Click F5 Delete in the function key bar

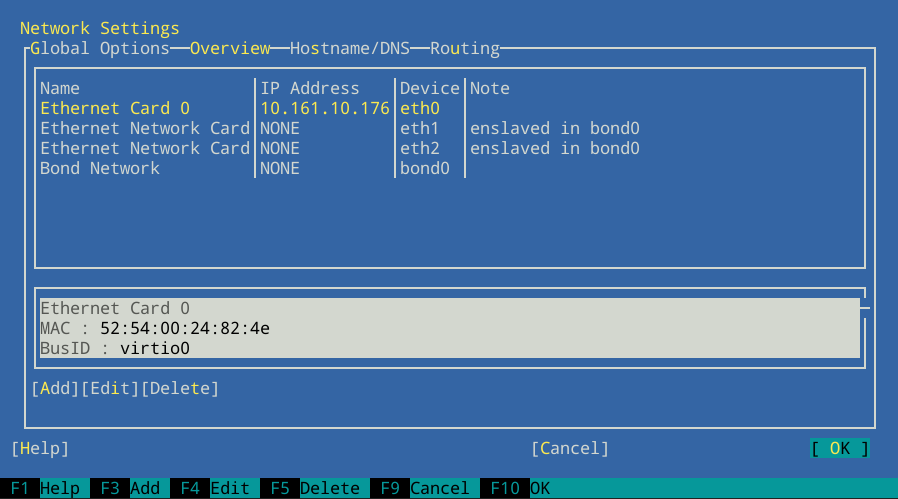point(310,488)
